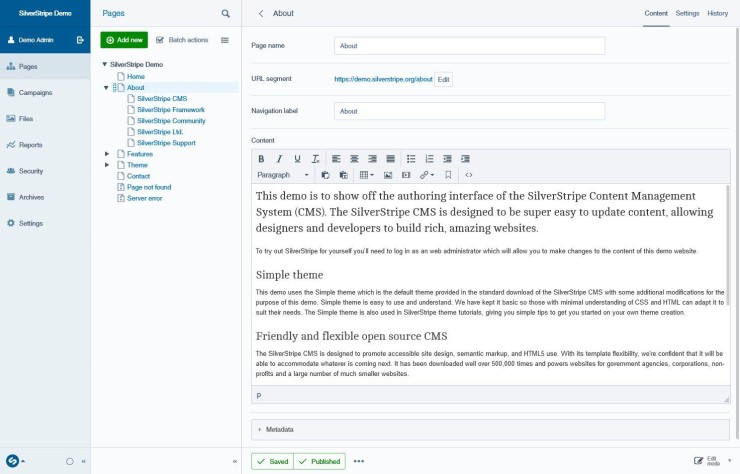Viewport: 740px width, 474px height.
Task: Expand the Features tree node
Action: point(107,154)
